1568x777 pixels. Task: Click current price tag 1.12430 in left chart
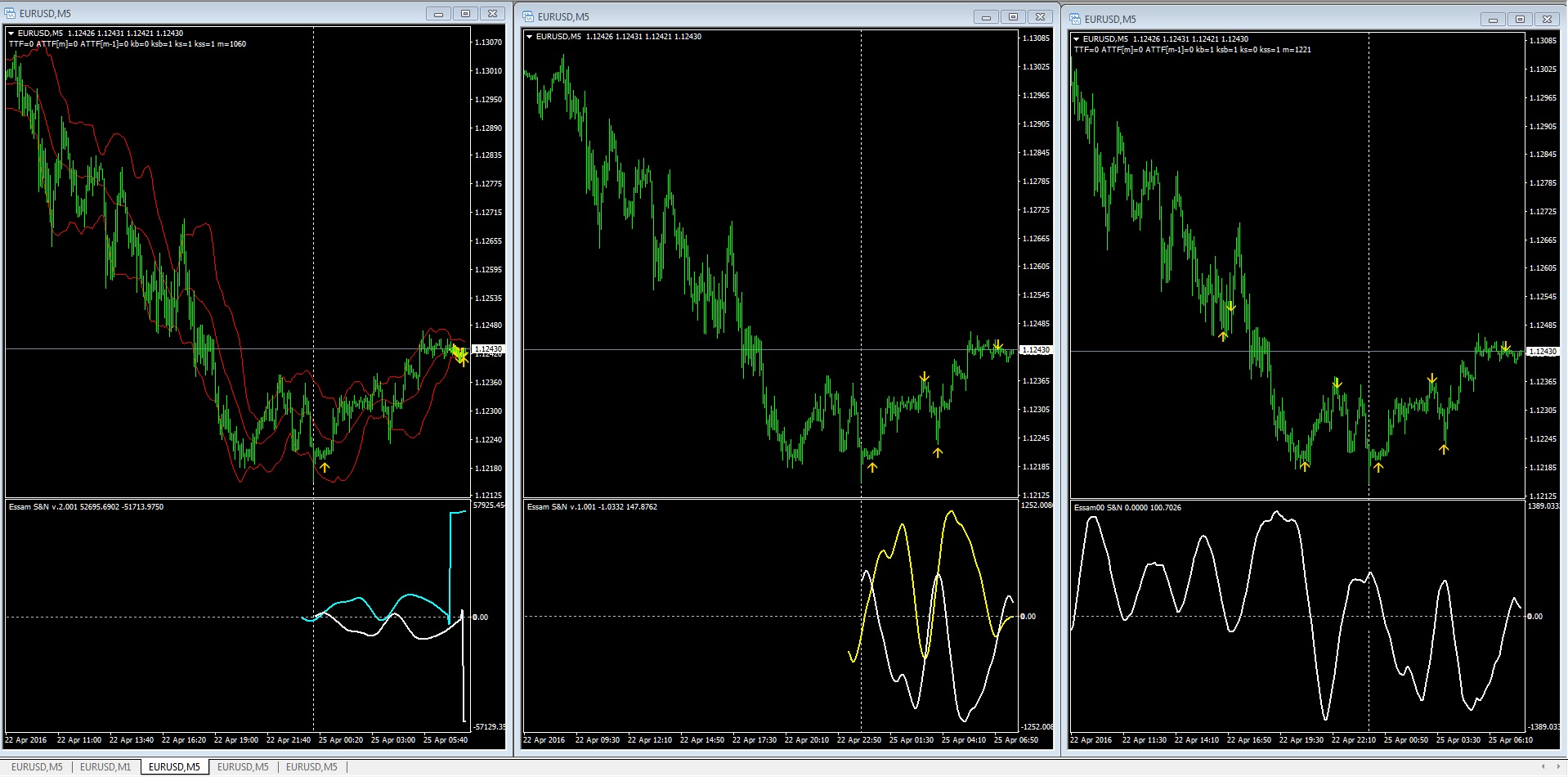point(488,349)
